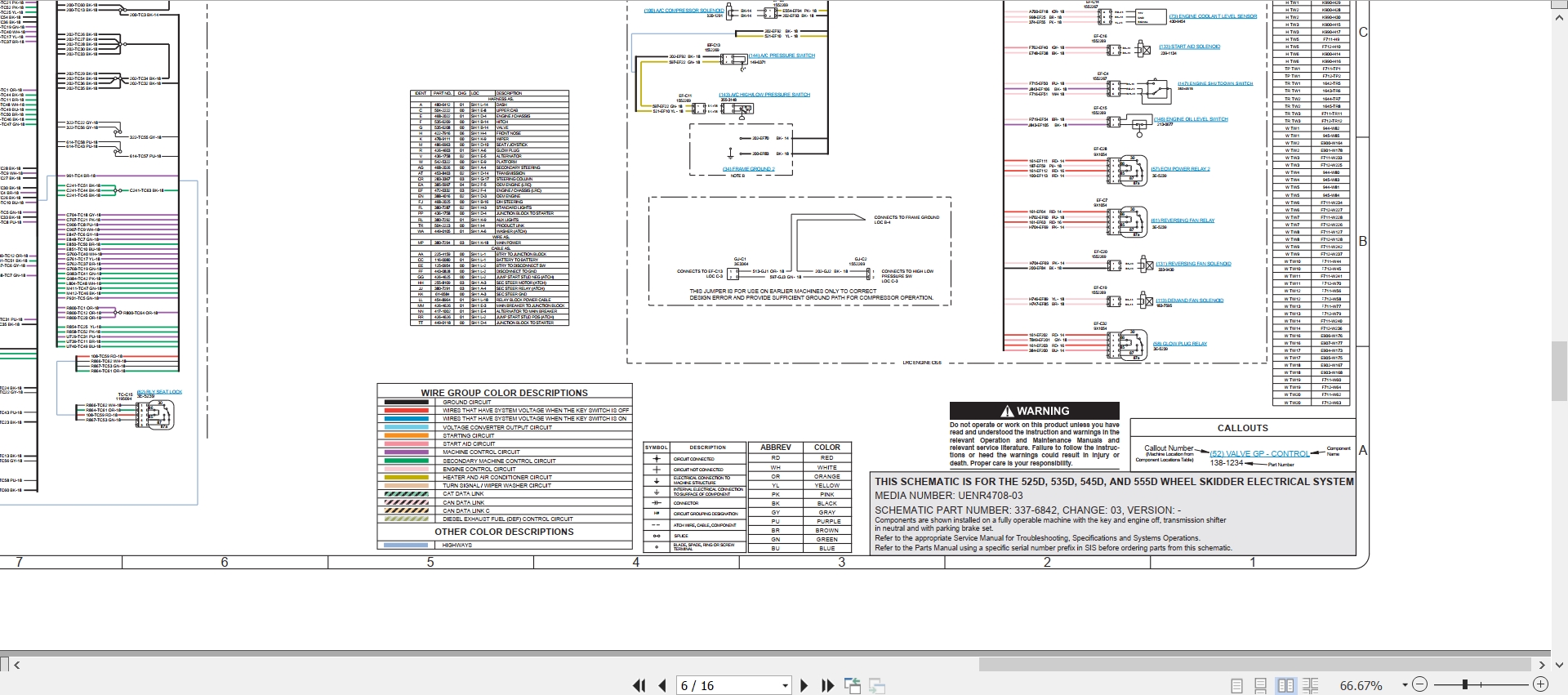The height and width of the screenshot is (695, 1568).
Task: Go to the first page
Action: [x=639, y=686]
